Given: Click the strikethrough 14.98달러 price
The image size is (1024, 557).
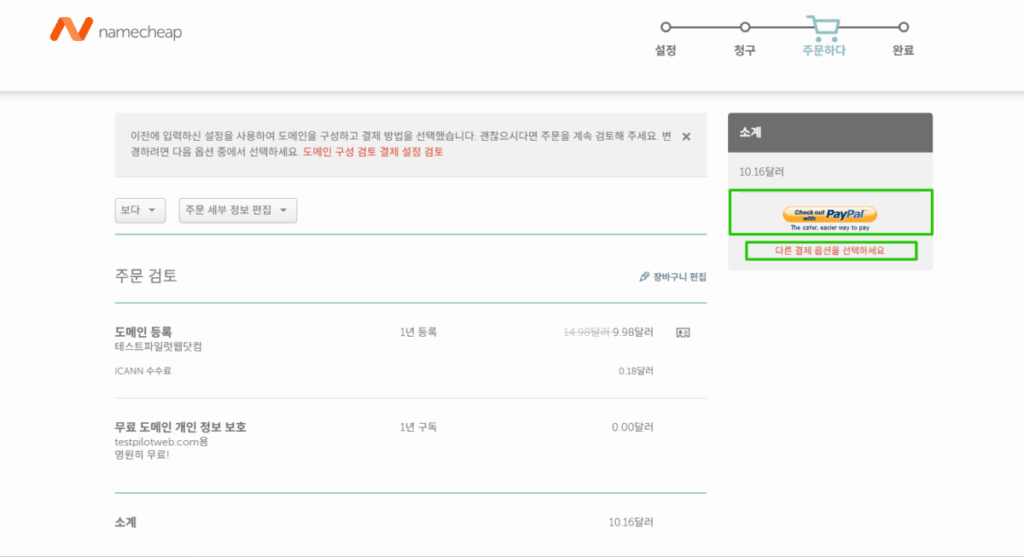Looking at the screenshot, I should tap(586, 332).
